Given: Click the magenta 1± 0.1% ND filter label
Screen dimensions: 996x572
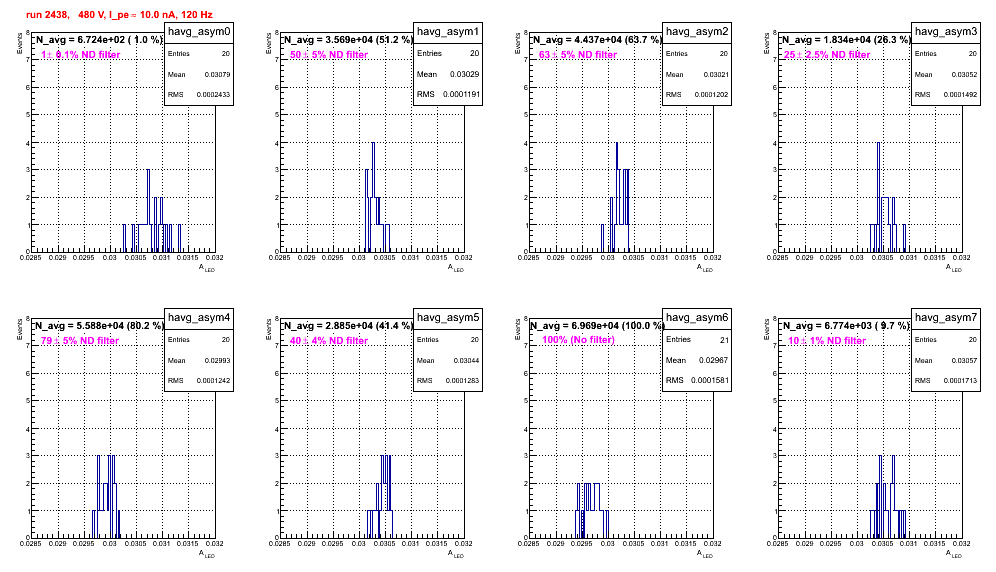Looking at the screenshot, I should (x=81, y=55).
